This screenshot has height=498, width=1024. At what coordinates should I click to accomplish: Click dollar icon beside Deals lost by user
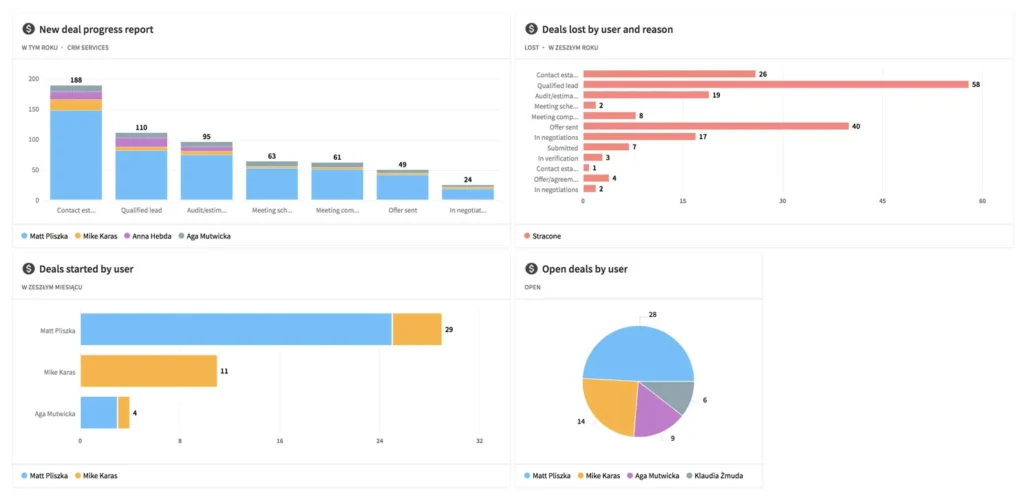pyautogui.click(x=531, y=30)
